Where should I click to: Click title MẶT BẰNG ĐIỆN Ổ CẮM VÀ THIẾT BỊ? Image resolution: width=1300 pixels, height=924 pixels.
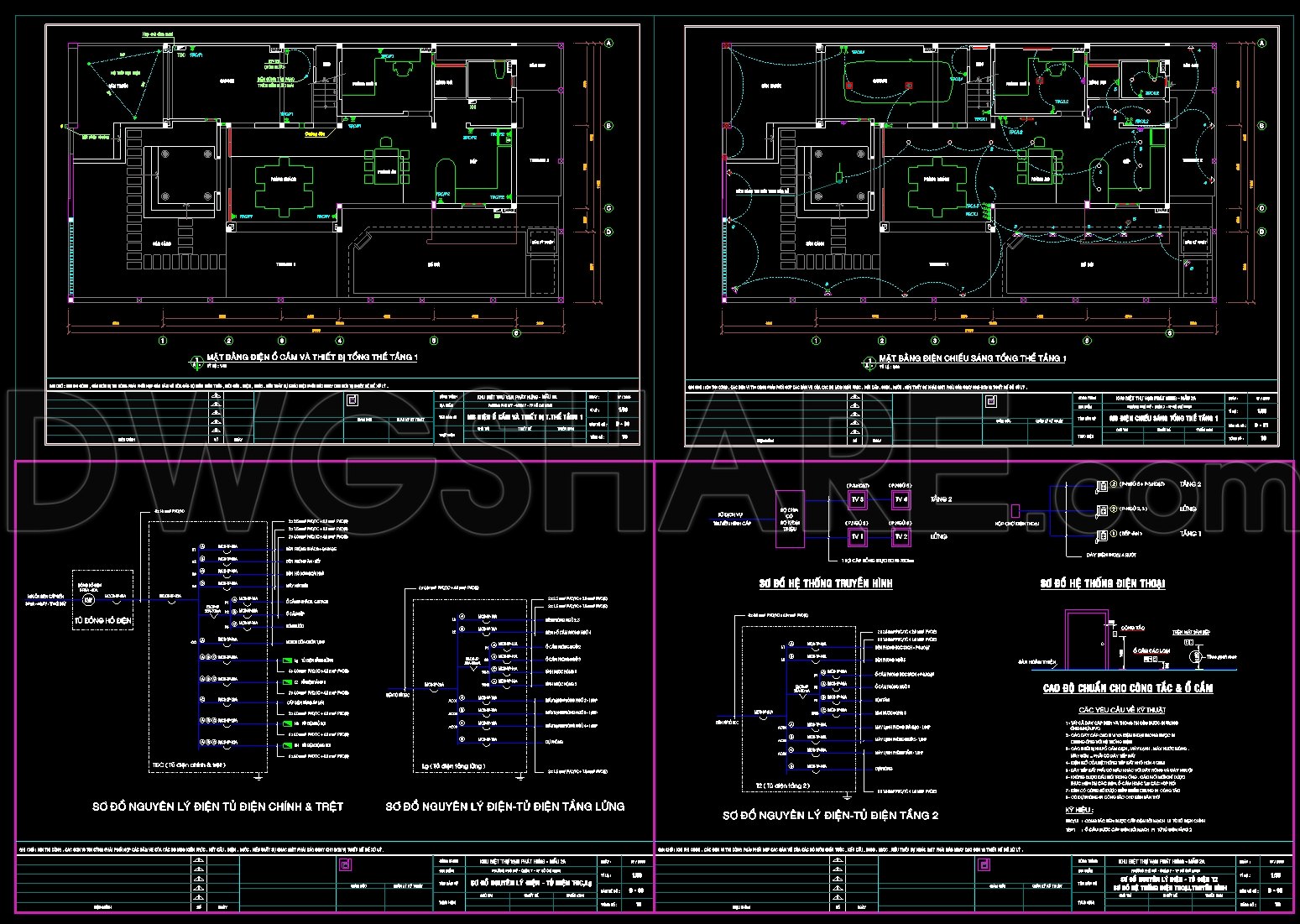(x=312, y=358)
